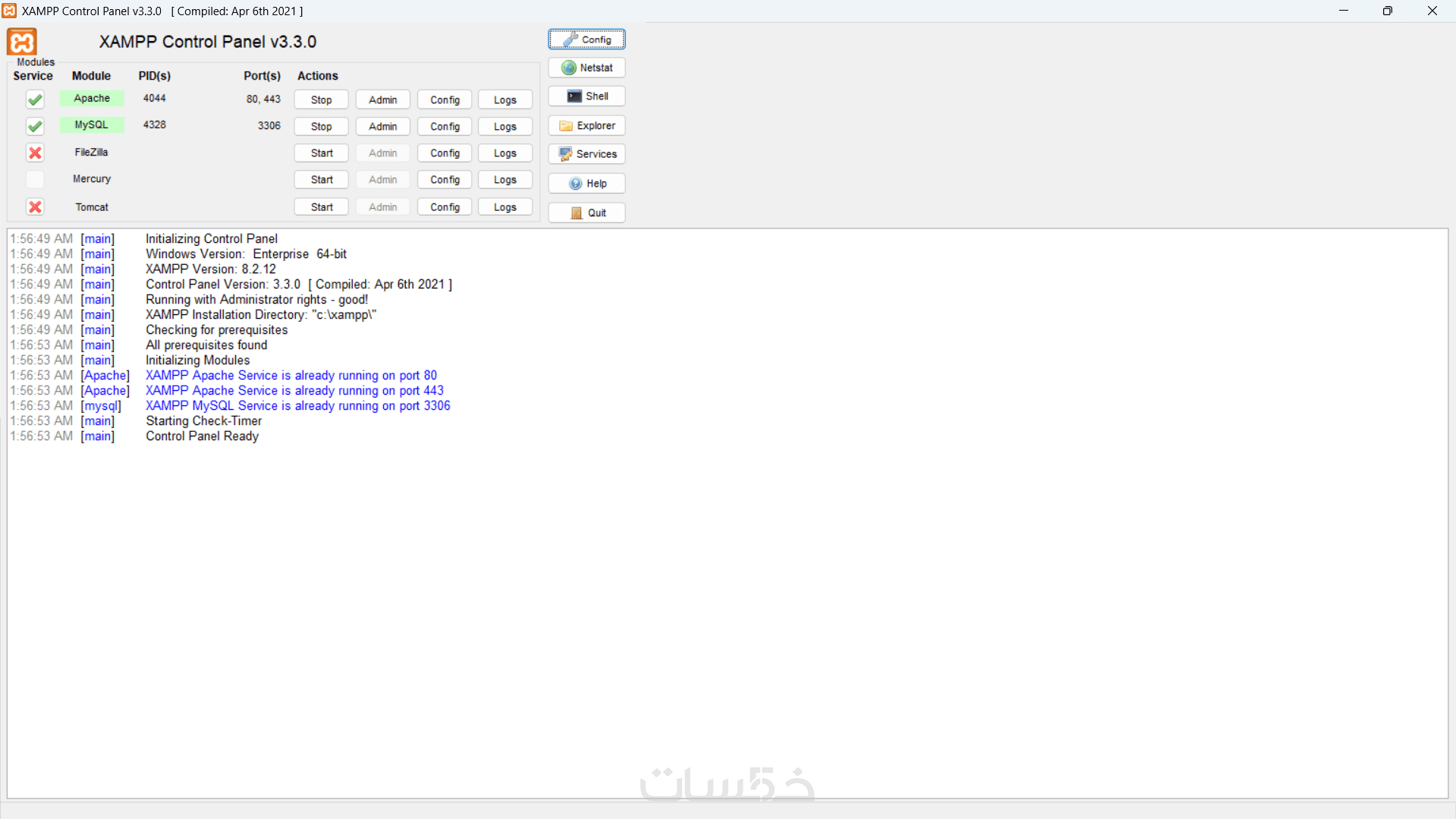Image resolution: width=1456 pixels, height=819 pixels.
Task: Open Apache Admin page
Action: (383, 99)
